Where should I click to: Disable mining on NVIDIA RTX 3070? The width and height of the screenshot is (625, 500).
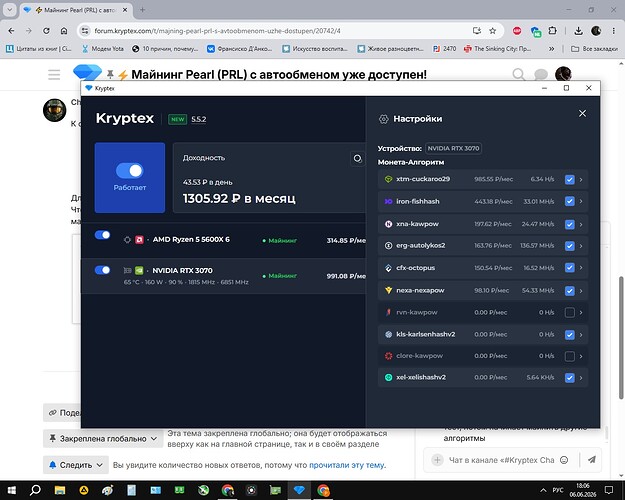click(102, 270)
